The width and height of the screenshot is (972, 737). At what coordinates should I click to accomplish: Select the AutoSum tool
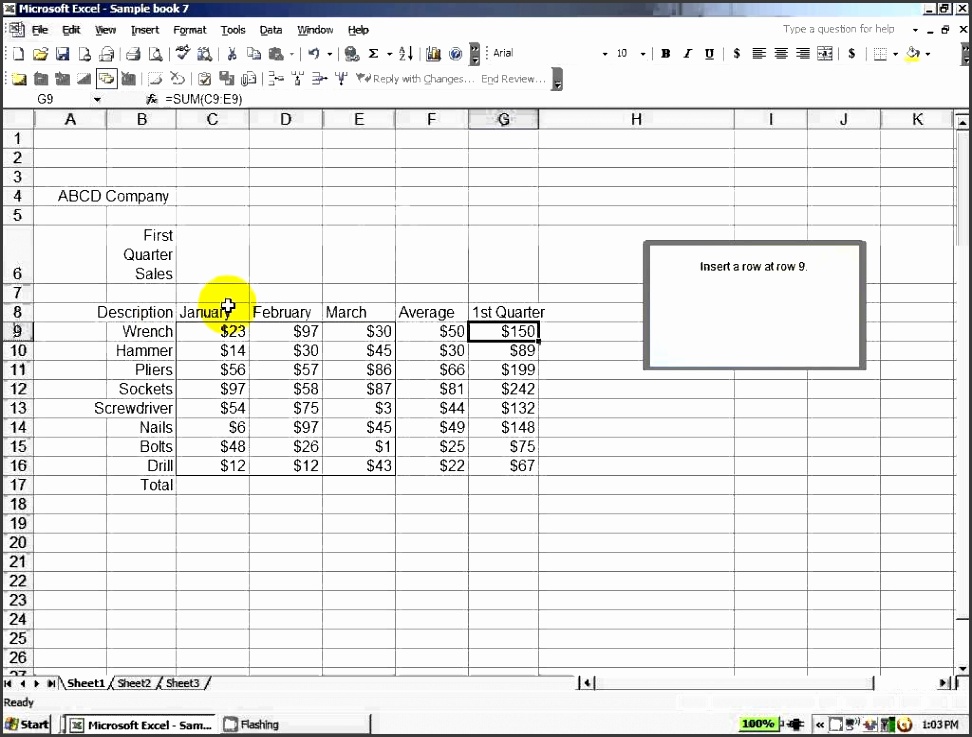pyautogui.click(x=372, y=54)
